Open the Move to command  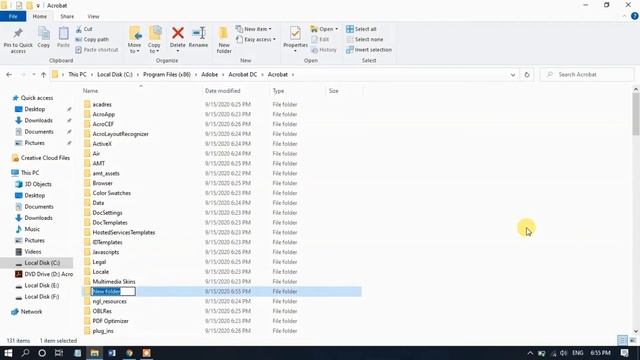pyautogui.click(x=134, y=40)
